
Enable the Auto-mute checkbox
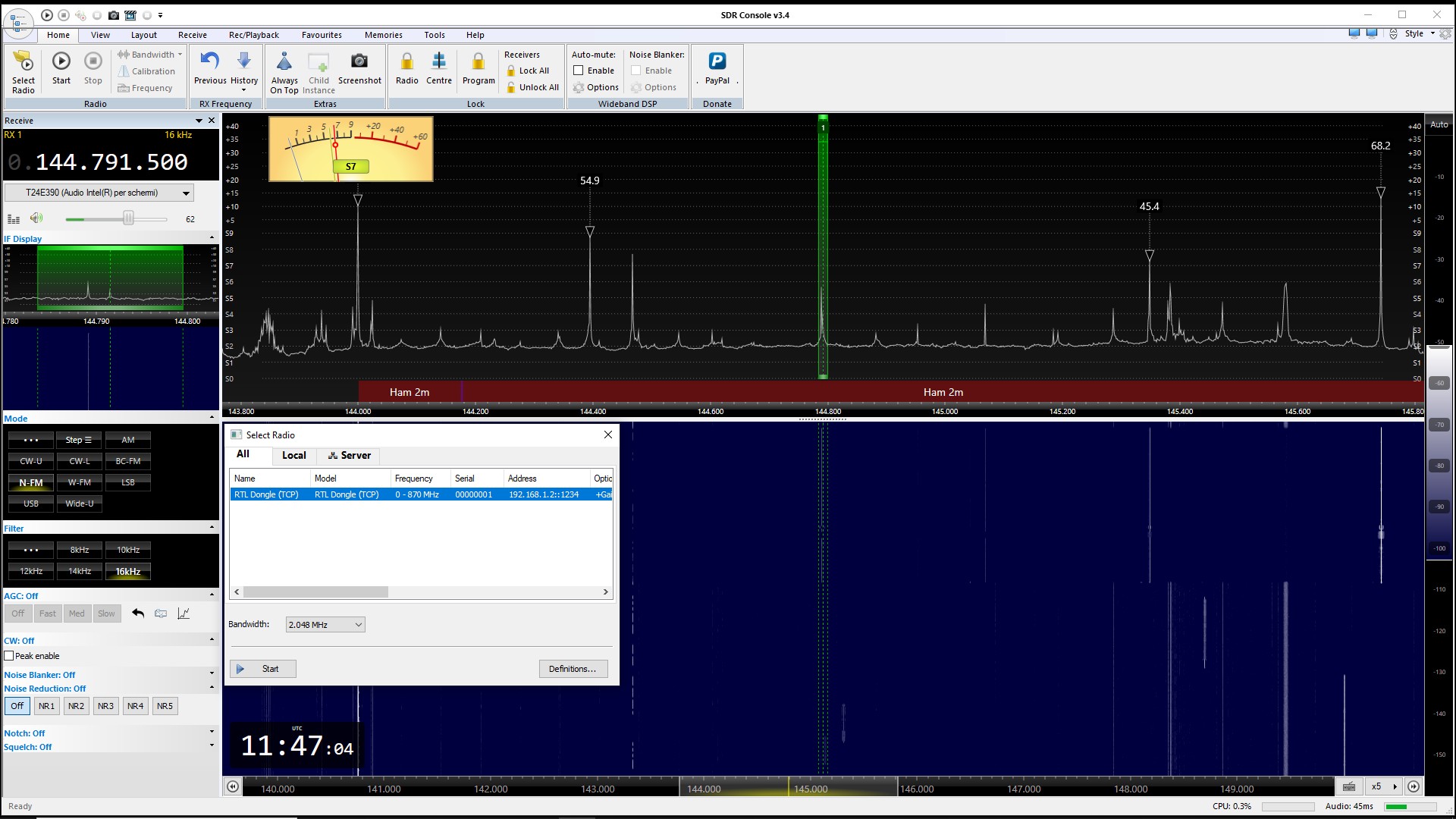click(579, 71)
